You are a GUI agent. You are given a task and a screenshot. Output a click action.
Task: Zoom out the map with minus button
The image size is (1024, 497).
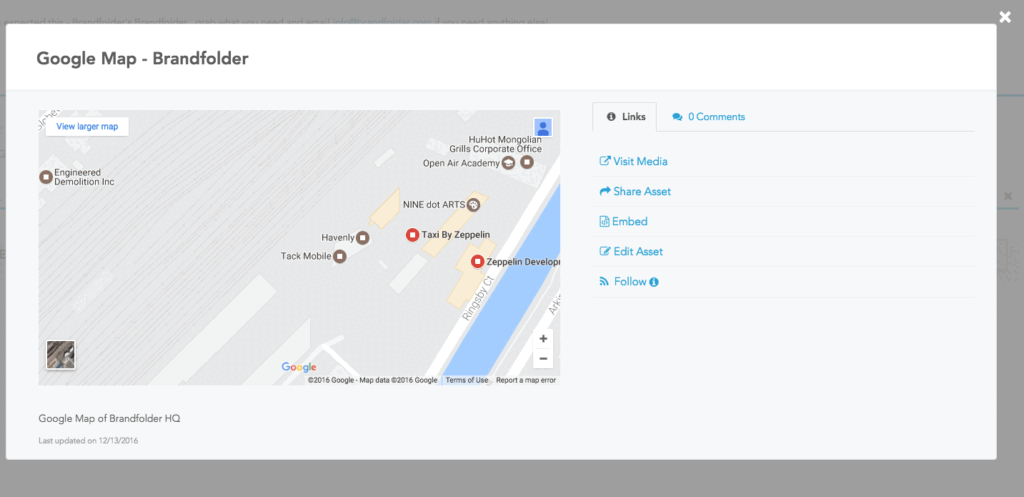click(543, 358)
